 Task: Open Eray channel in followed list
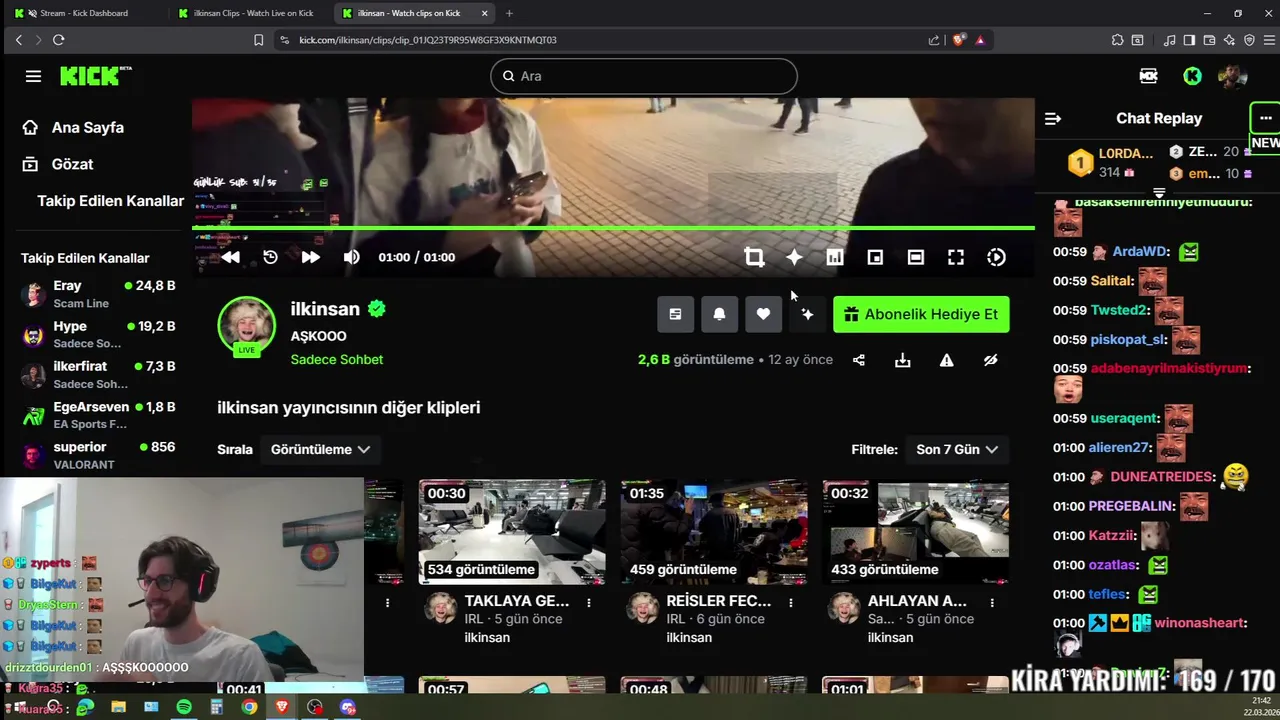pyautogui.click(x=98, y=294)
